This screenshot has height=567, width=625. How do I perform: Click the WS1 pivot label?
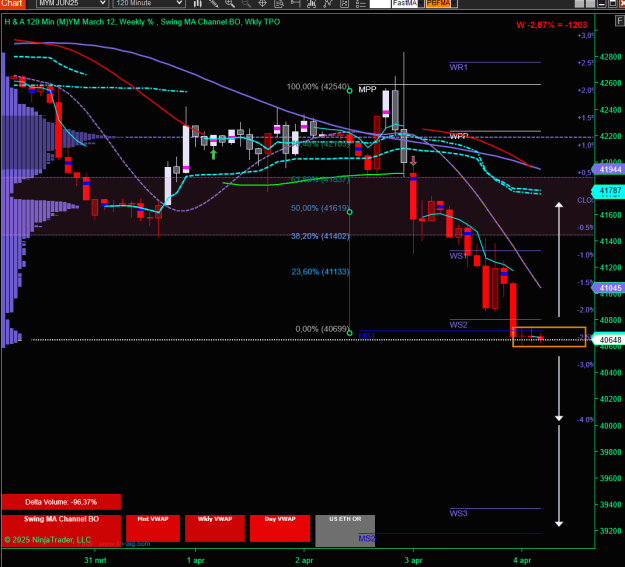[458, 256]
